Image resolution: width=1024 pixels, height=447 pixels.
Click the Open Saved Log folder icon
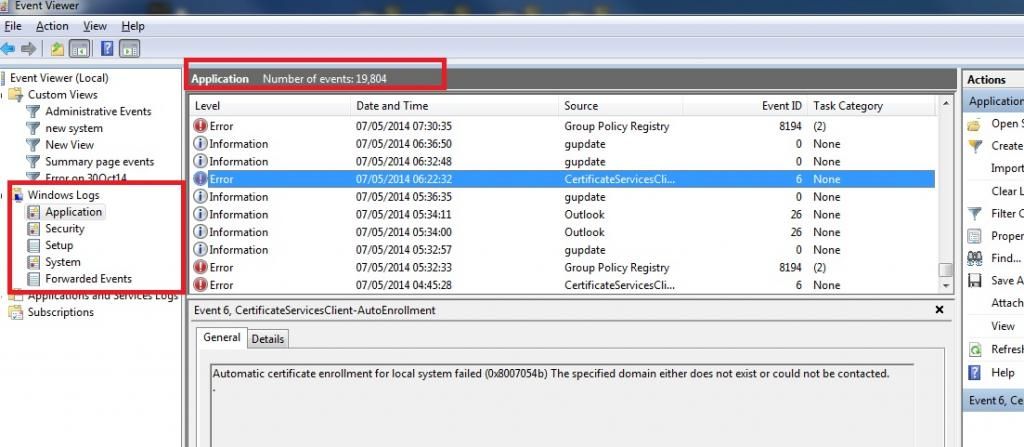[x=974, y=124]
